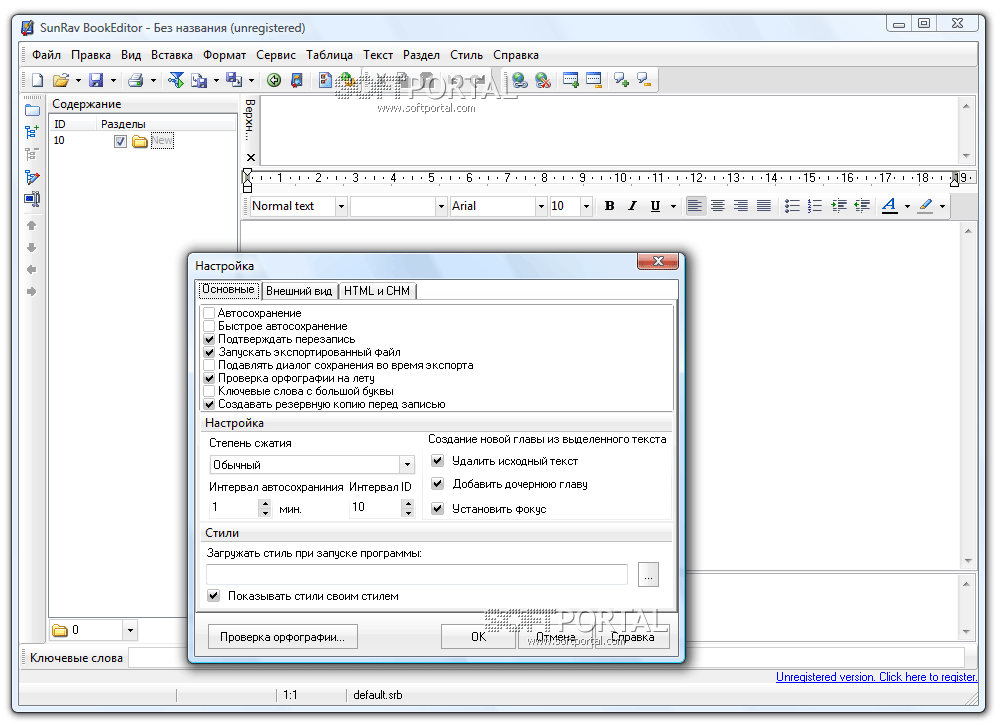Screen dimensions: 995x726
Task: Center the paragraph text
Action: coord(718,206)
